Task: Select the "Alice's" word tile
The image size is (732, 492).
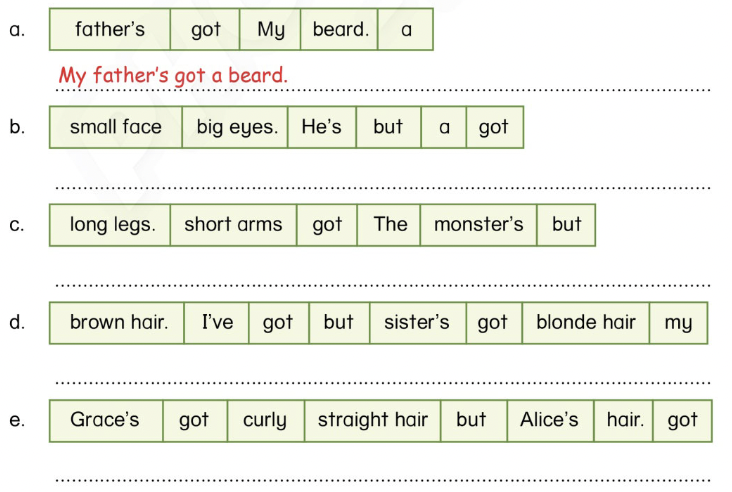Action: pyautogui.click(x=549, y=420)
